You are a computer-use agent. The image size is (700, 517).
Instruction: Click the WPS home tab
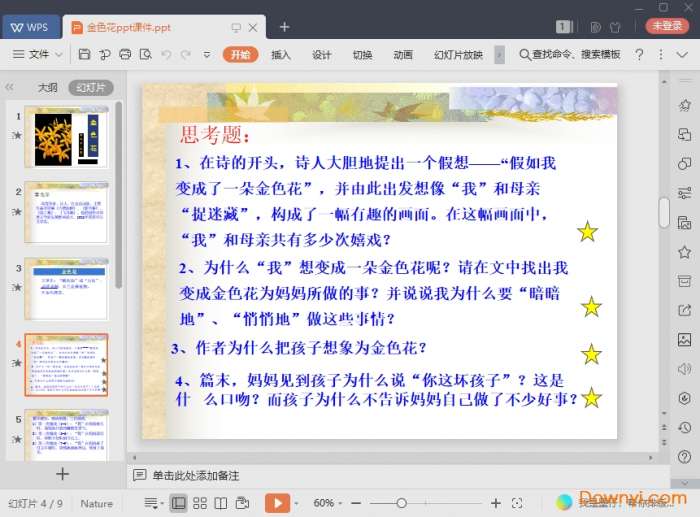30,27
